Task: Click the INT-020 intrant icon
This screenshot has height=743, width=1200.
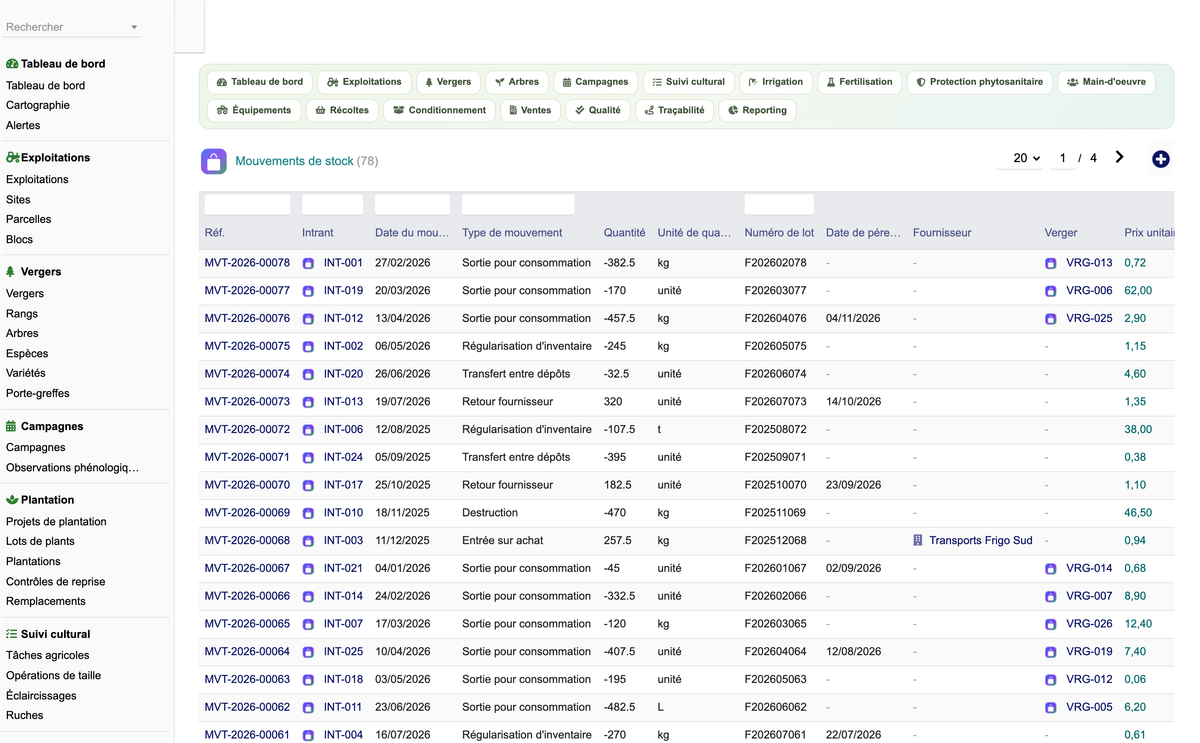Action: [308, 374]
